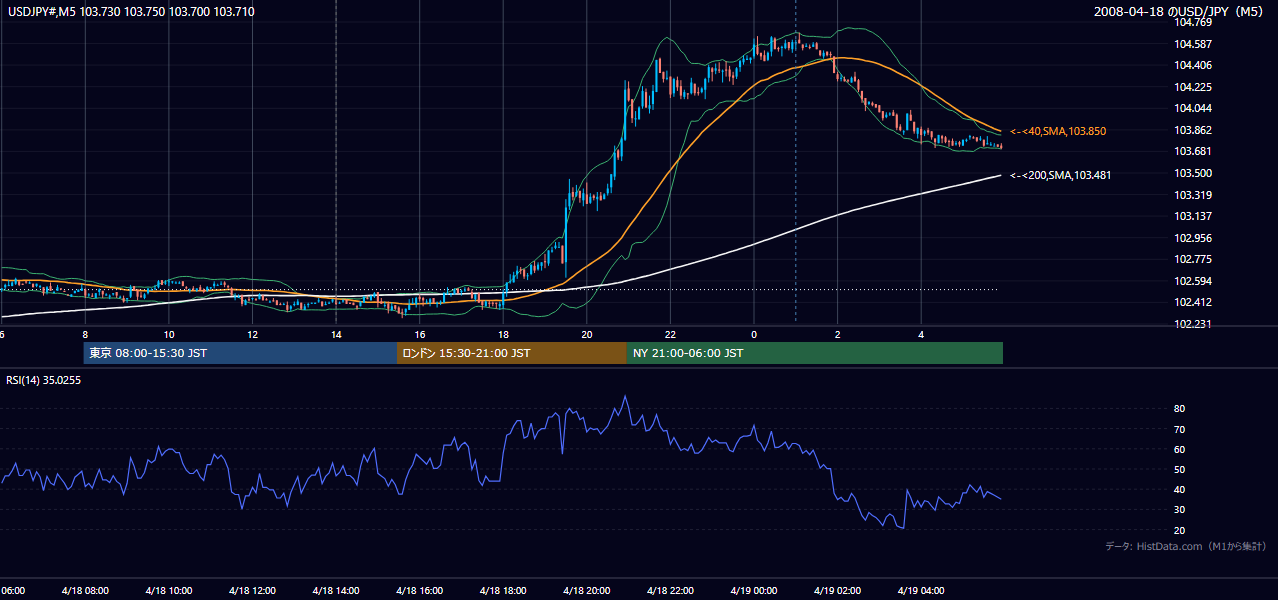Click price scale value 102.956
1278x600 pixels.
pos(1193,238)
